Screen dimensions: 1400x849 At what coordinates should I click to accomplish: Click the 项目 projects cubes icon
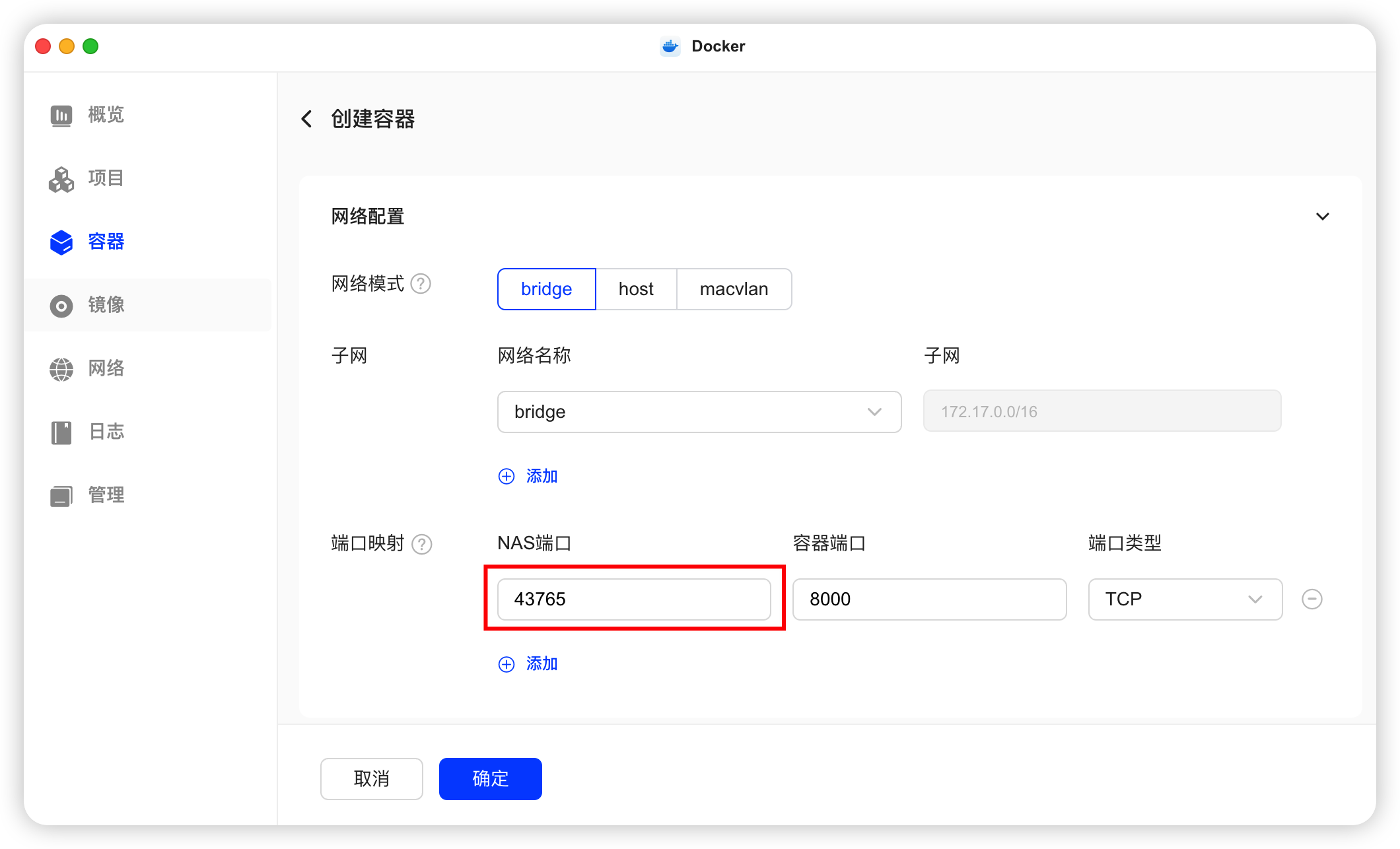click(x=61, y=179)
